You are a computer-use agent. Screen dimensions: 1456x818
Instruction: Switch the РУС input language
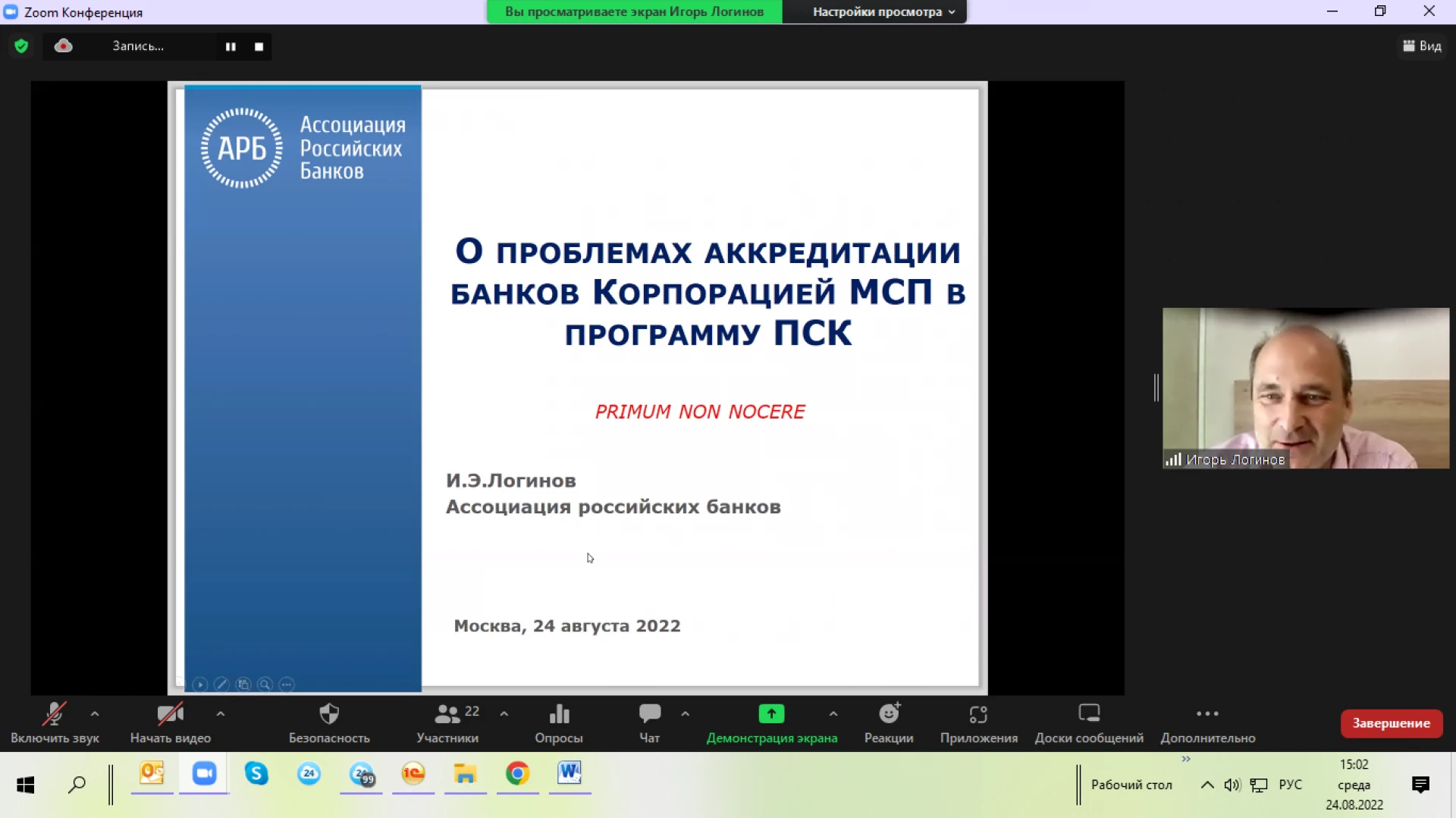(1290, 785)
